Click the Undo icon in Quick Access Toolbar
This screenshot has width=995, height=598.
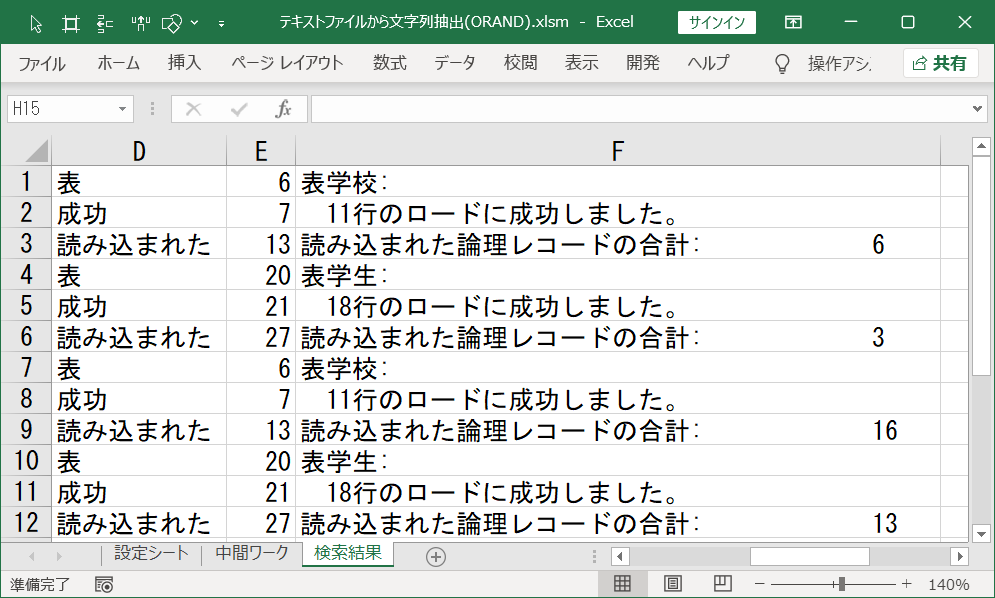point(104,22)
